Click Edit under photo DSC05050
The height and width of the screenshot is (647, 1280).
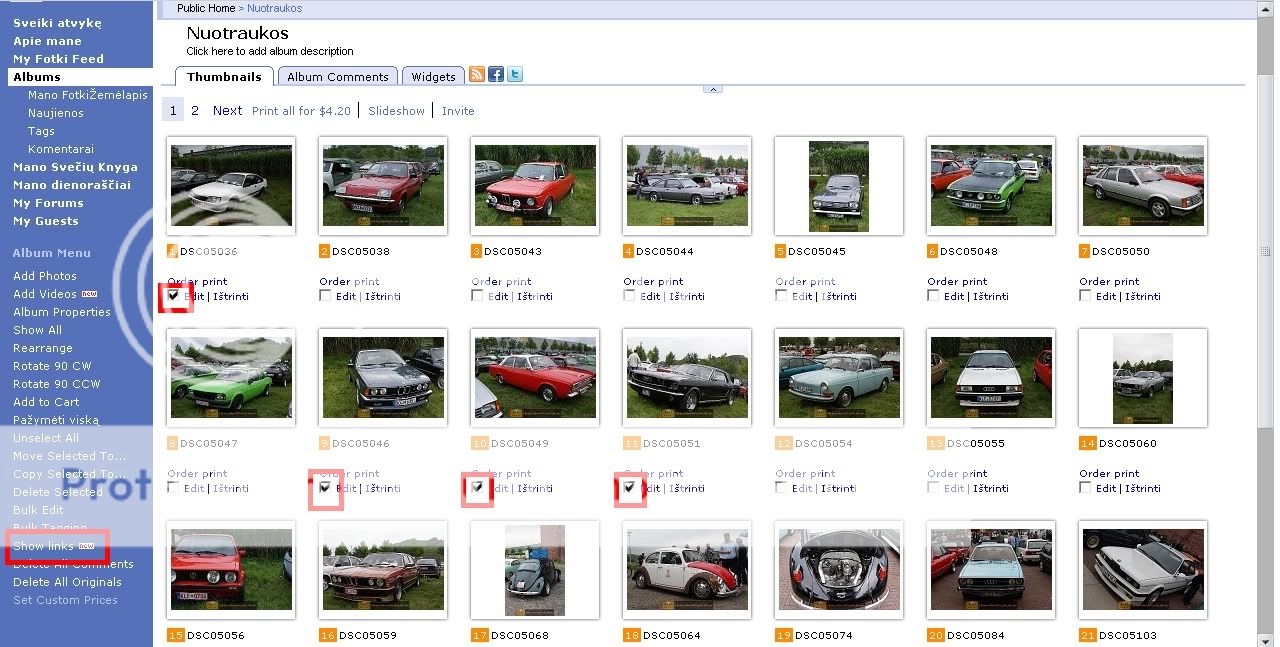1105,296
